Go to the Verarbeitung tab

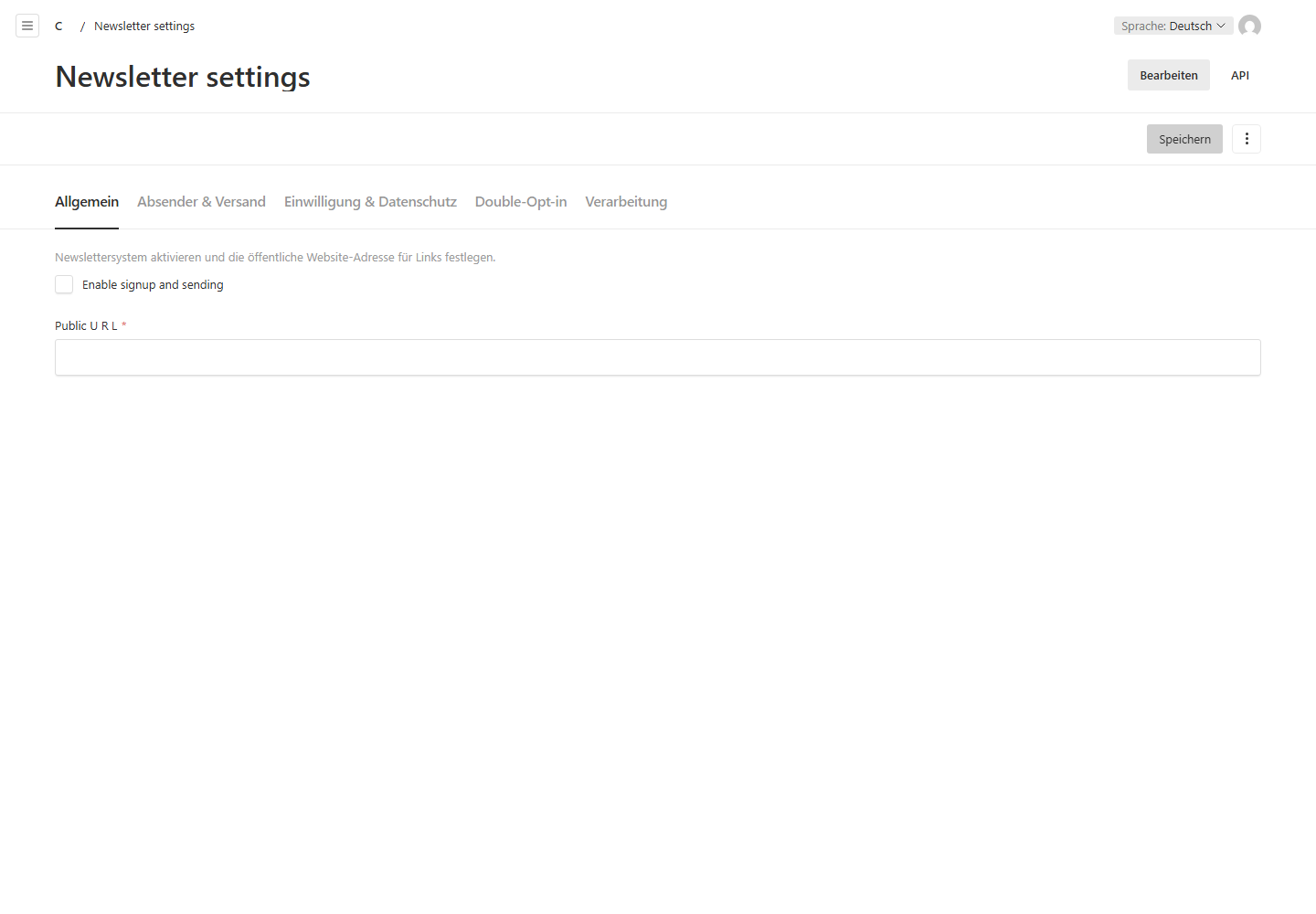coord(626,202)
